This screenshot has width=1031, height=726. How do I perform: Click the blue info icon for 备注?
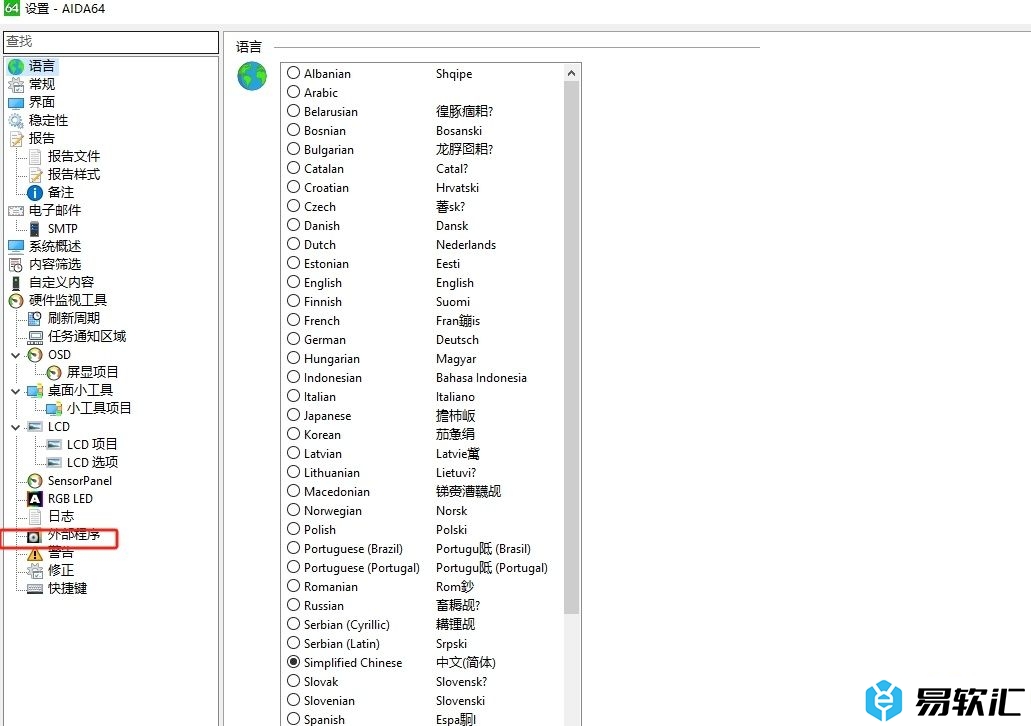[x=35, y=192]
